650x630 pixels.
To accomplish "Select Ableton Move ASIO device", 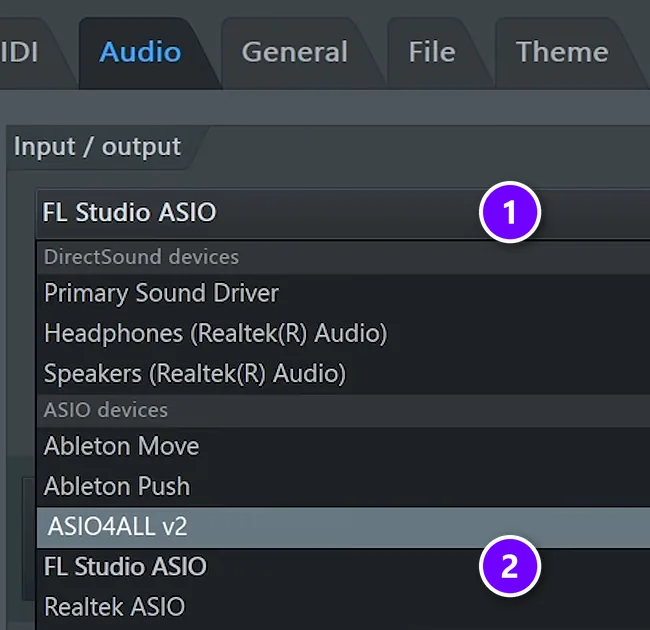I will [x=343, y=446].
